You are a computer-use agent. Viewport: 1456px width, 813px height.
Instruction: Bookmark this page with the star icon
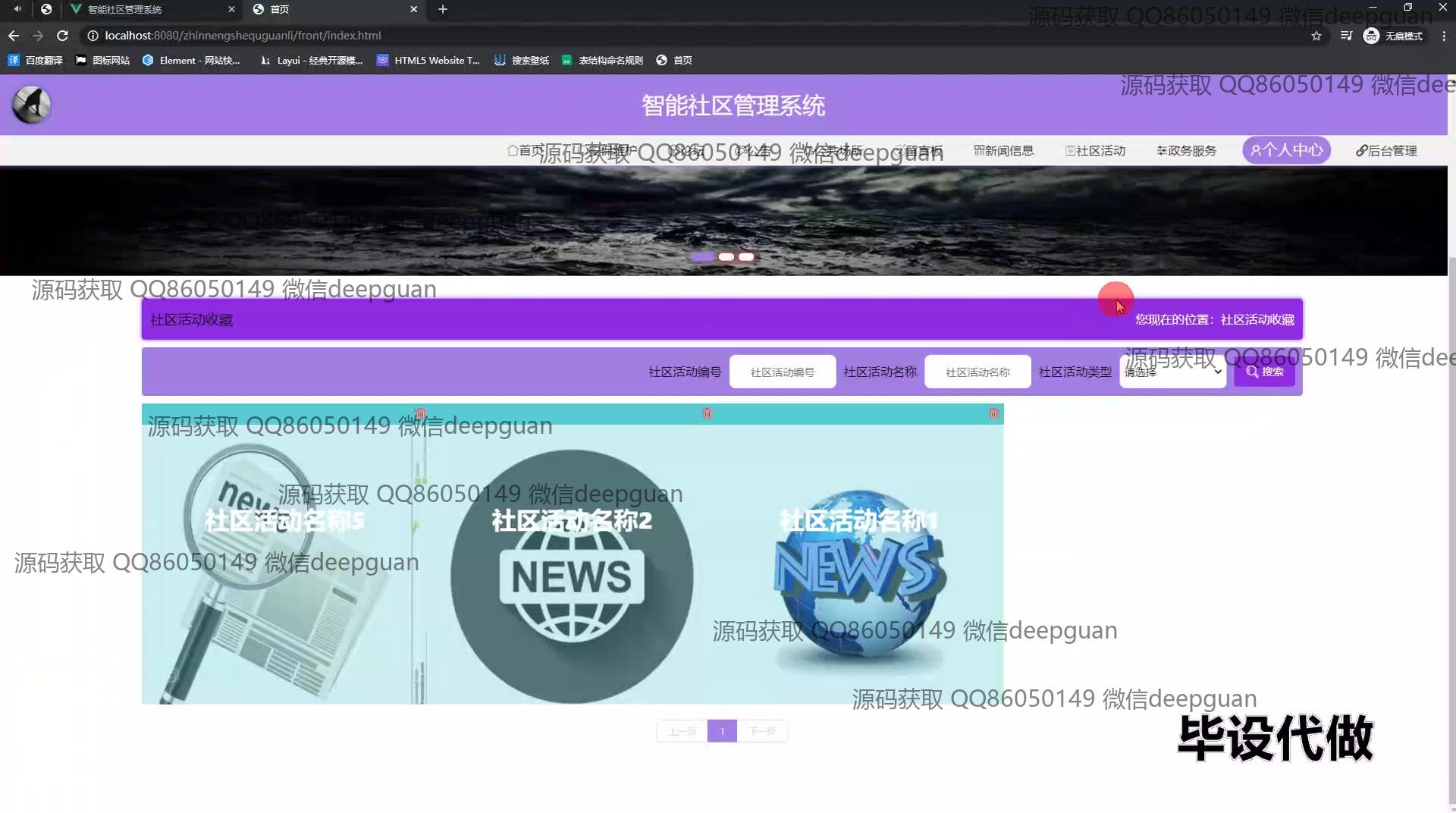click(x=1316, y=36)
